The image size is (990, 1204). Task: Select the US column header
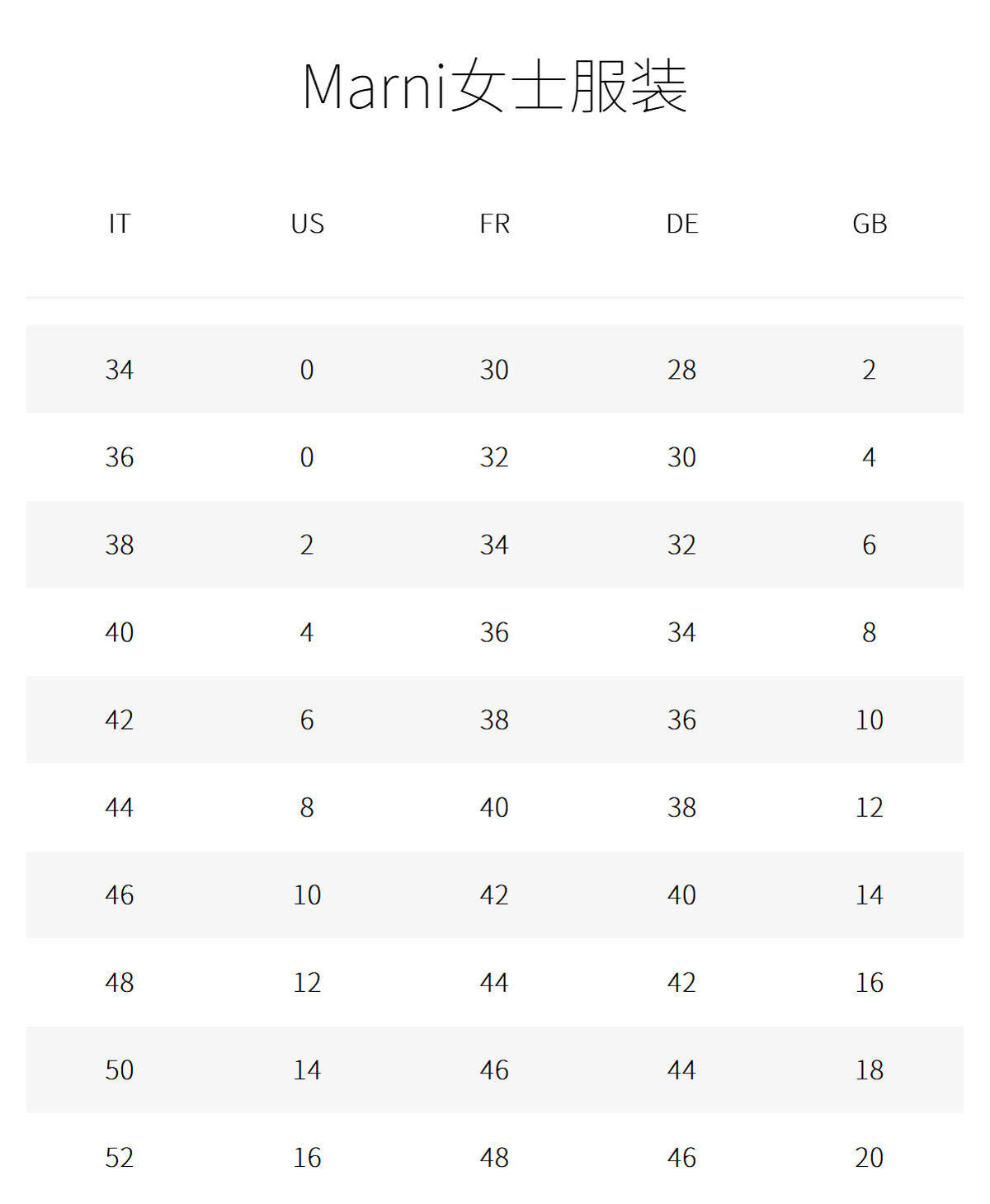pos(307,224)
